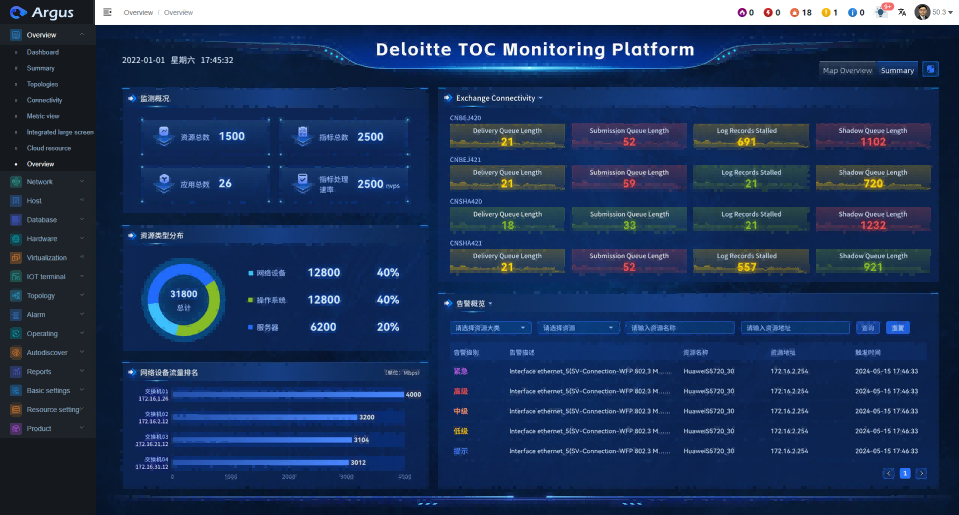
Task: Expand the Database menu chevron
Action: click(82, 220)
